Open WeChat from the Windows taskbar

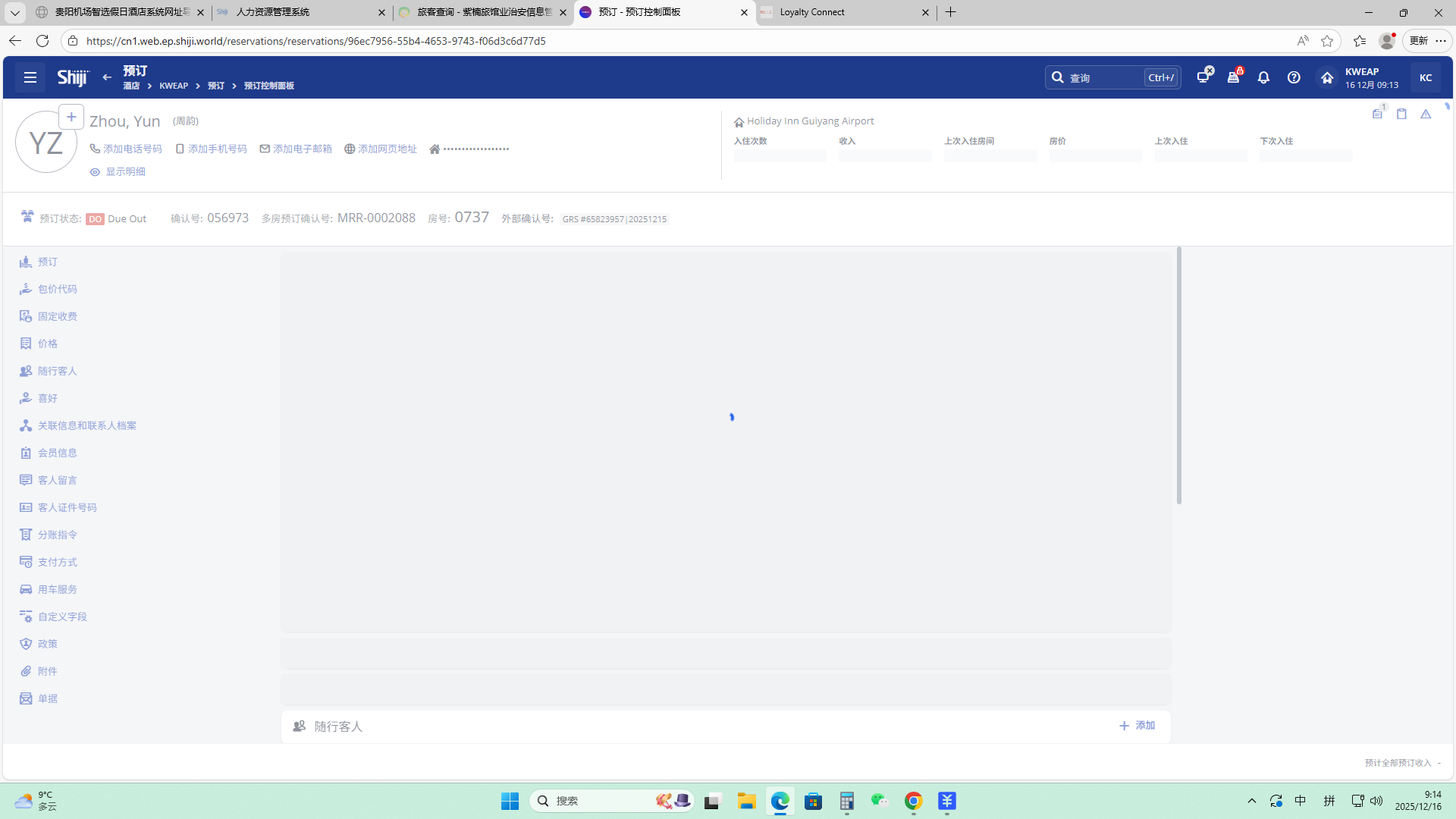pyautogui.click(x=879, y=801)
